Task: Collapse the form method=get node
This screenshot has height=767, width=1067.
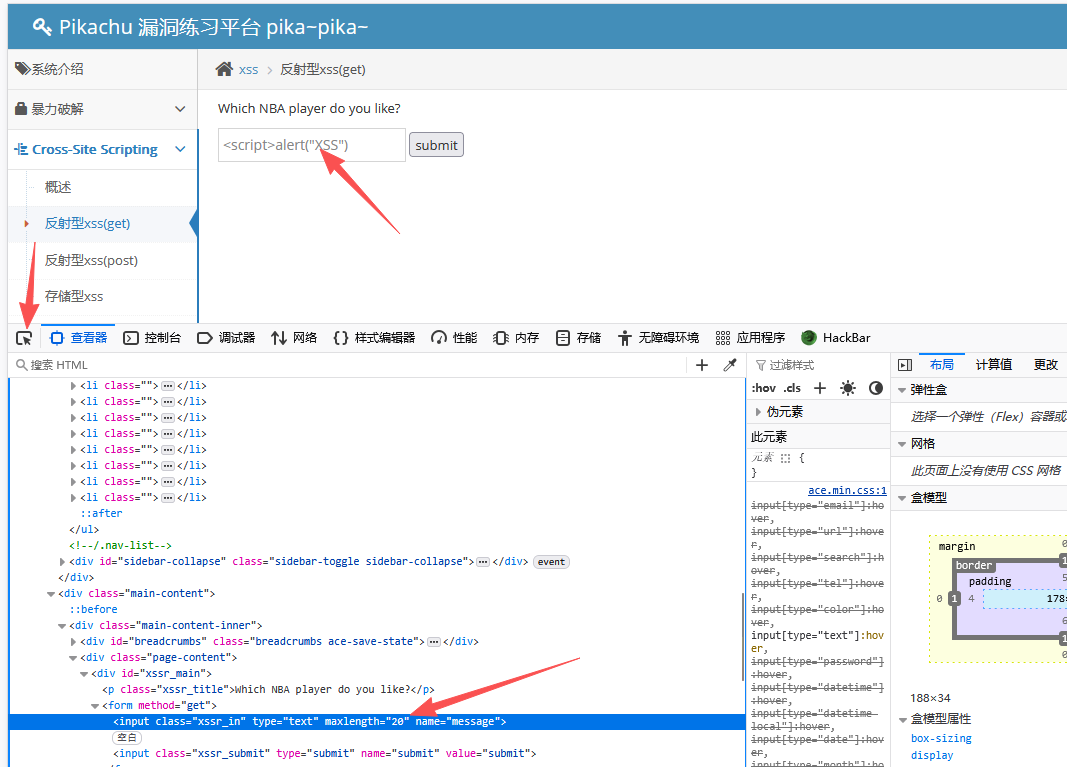Action: point(95,706)
